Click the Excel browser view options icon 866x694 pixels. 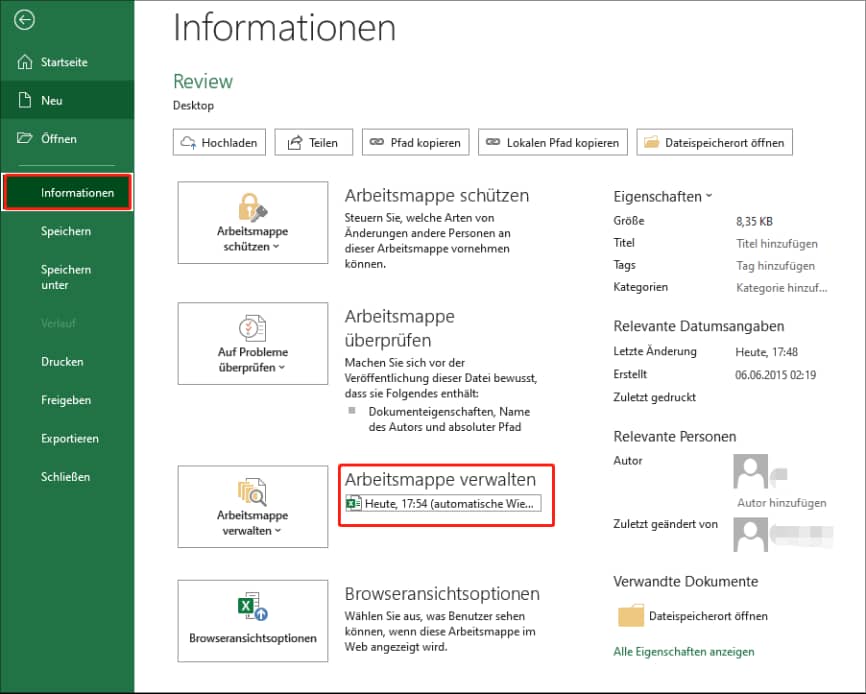252,606
